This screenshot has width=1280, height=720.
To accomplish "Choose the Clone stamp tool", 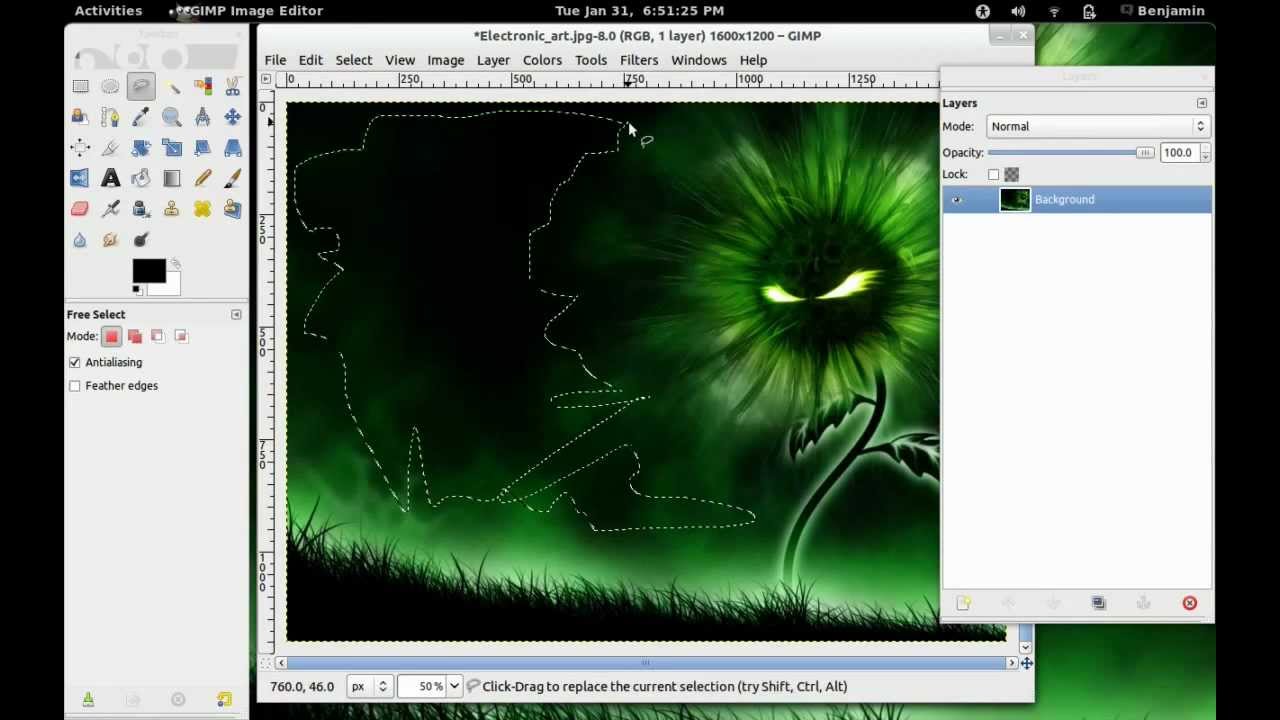I will [172, 209].
